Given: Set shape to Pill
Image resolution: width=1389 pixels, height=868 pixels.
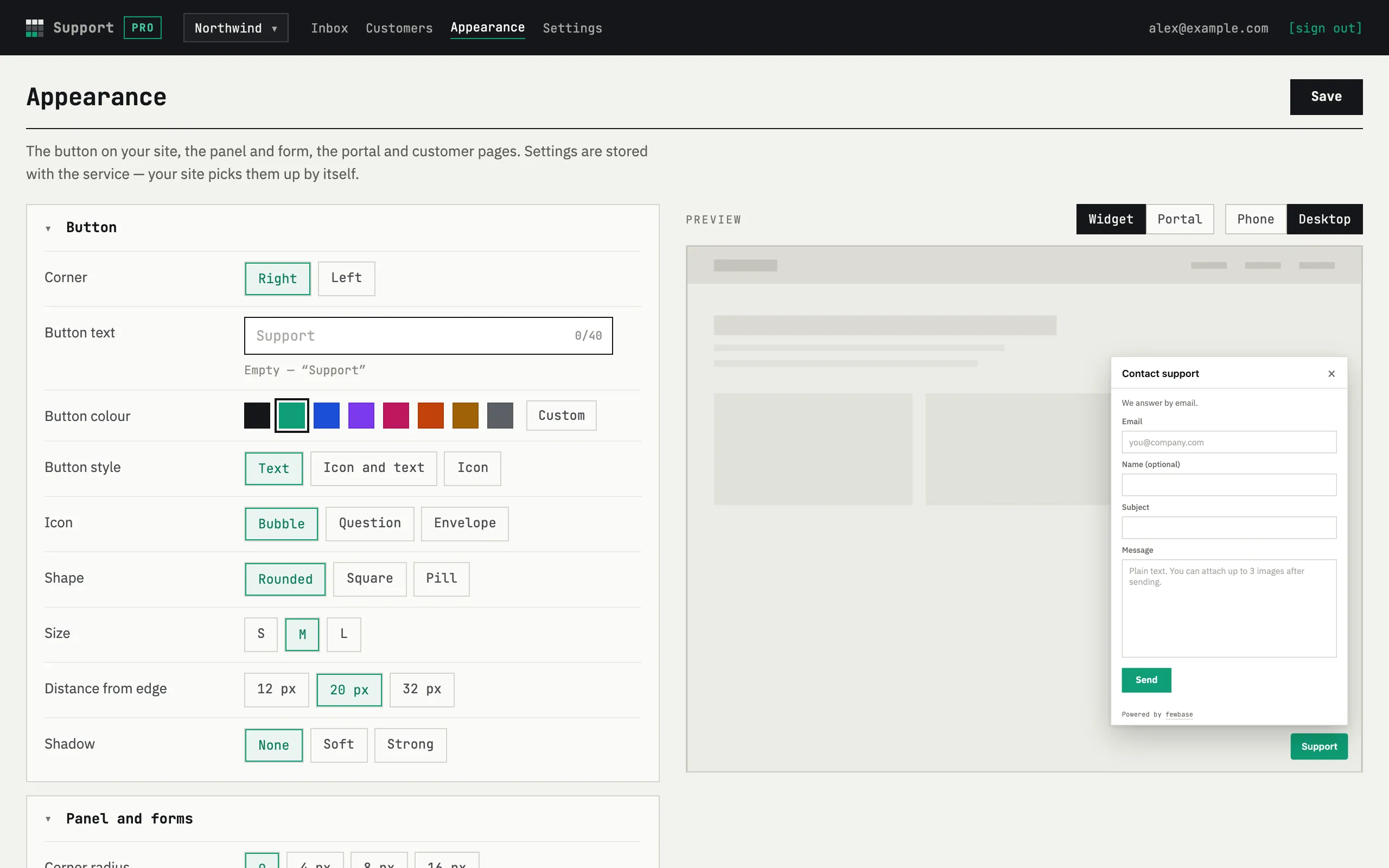Looking at the screenshot, I should point(441,579).
